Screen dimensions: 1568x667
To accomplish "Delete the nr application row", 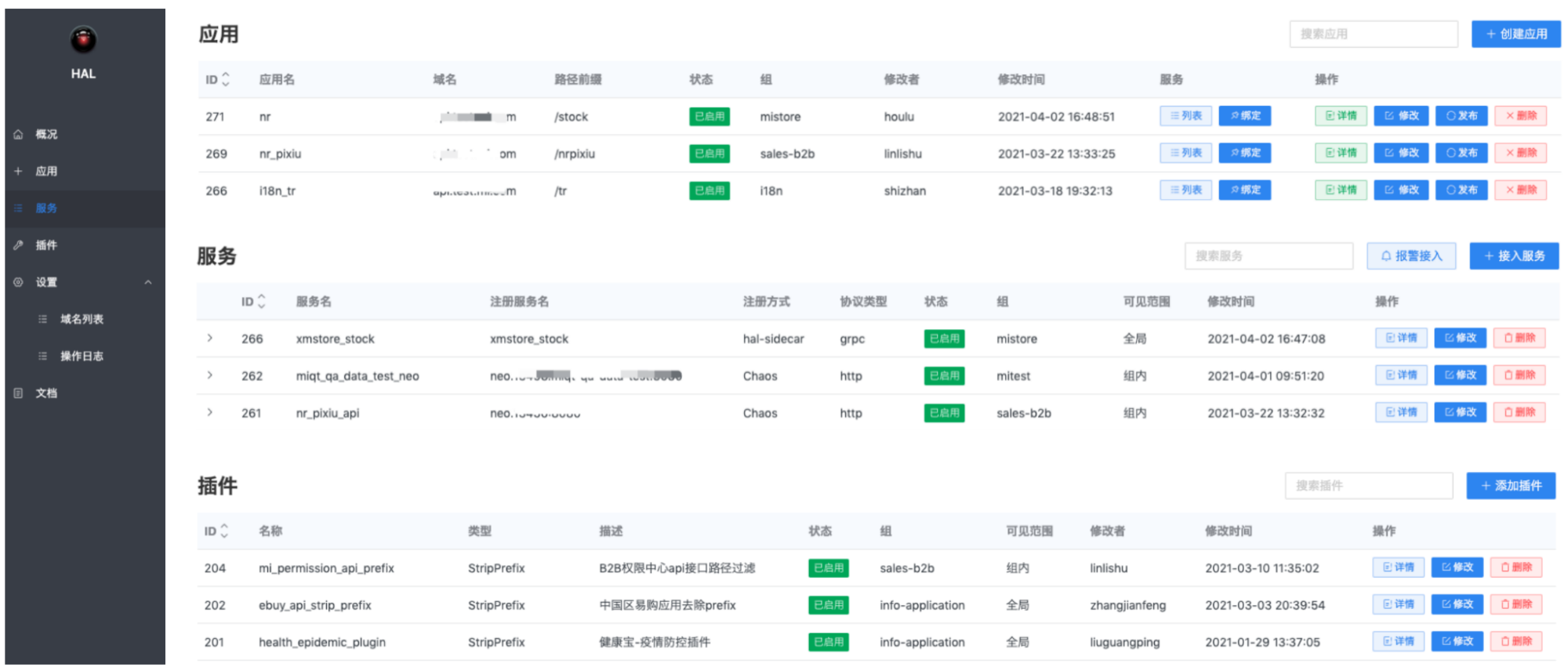I will (1520, 116).
